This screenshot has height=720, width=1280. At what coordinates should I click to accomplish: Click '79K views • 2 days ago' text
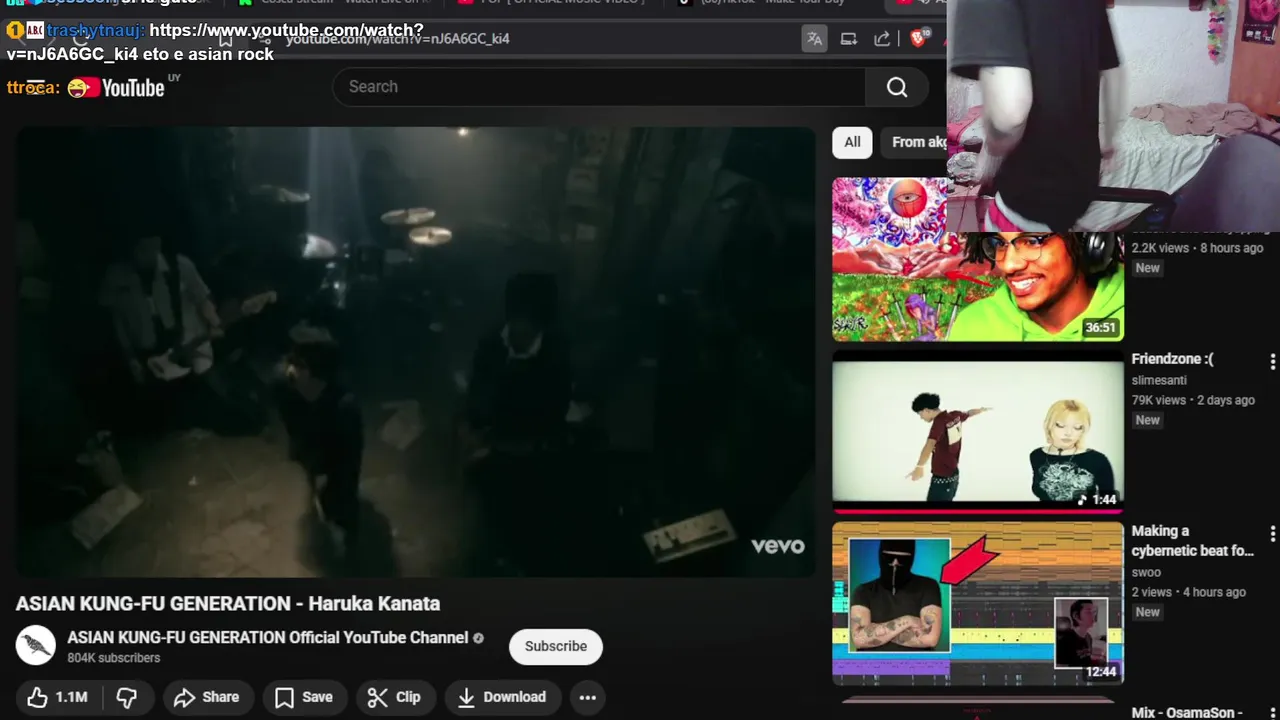coord(1193,400)
